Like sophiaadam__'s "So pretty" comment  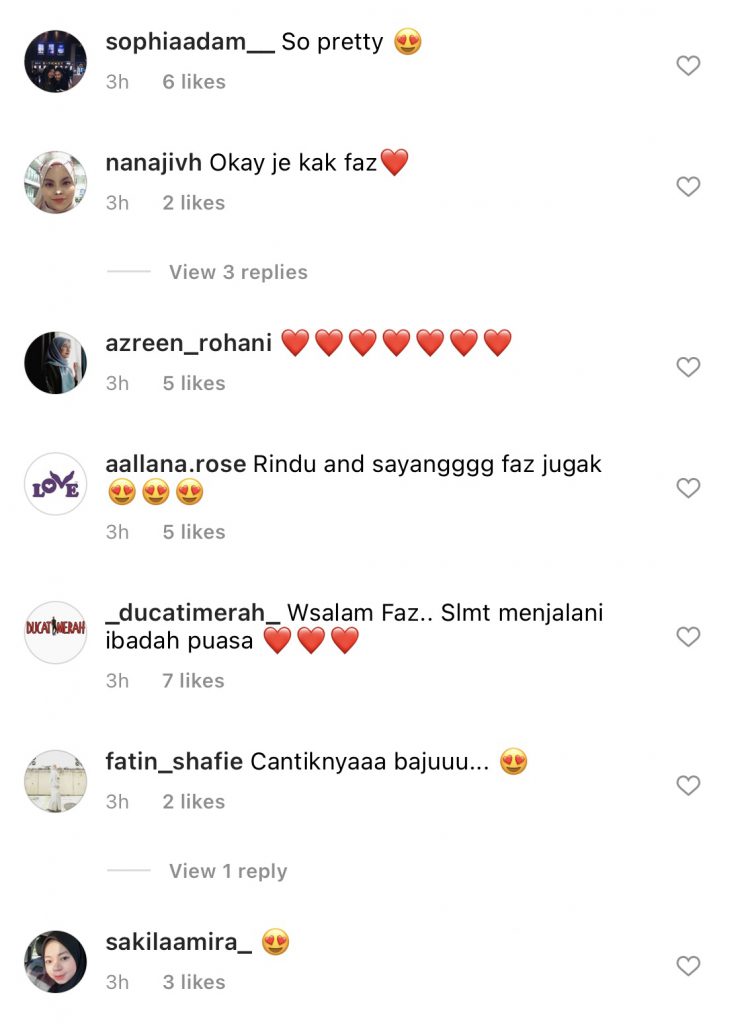[688, 65]
